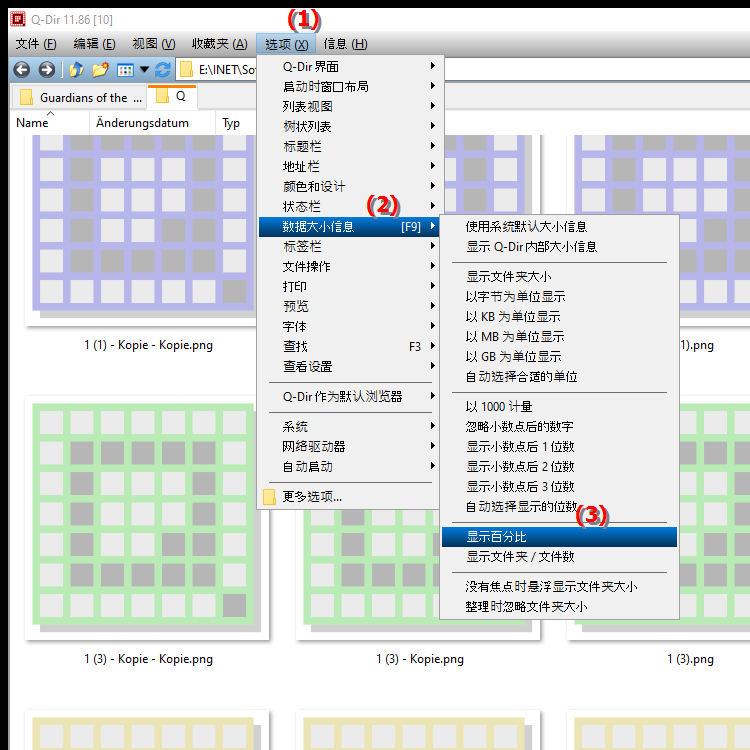The image size is (750, 750).
Task: Choose 以字节为单位显示
Action: 559,297
